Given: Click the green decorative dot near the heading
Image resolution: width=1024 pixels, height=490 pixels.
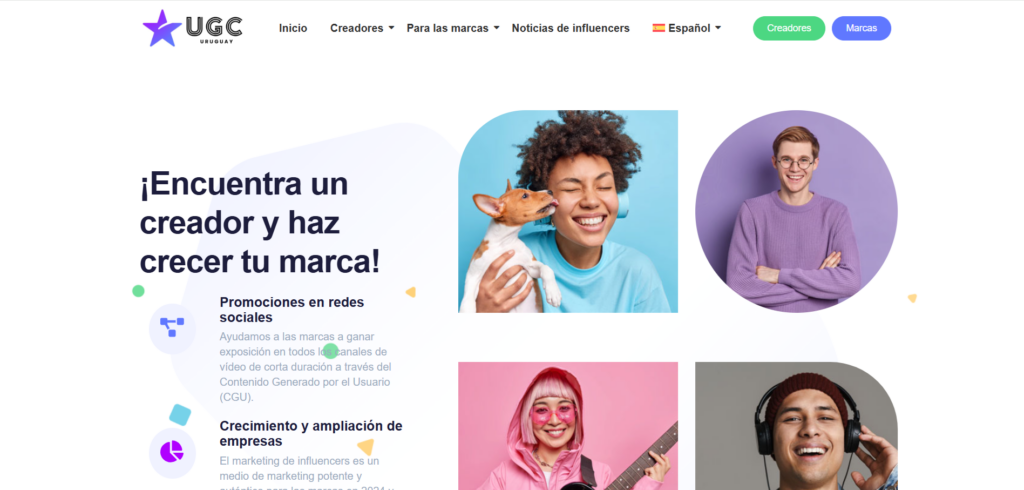Looking at the screenshot, I should [138, 291].
